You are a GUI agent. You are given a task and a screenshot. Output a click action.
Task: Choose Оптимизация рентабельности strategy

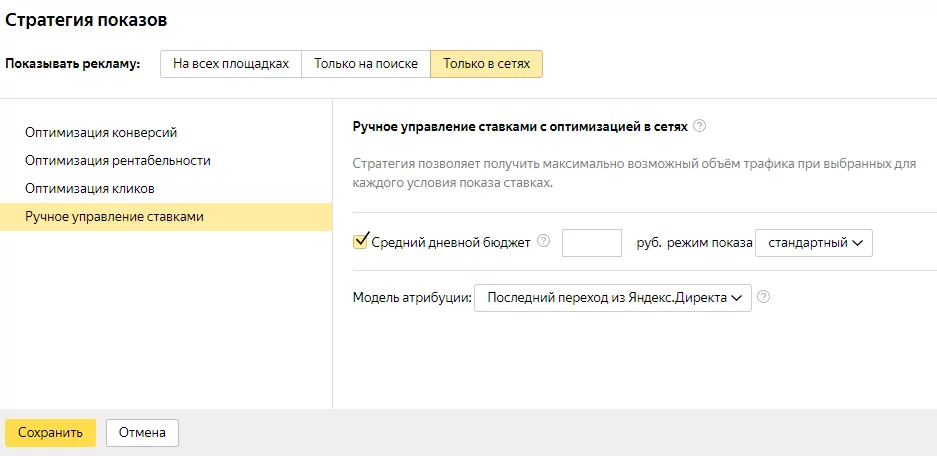click(166, 161)
